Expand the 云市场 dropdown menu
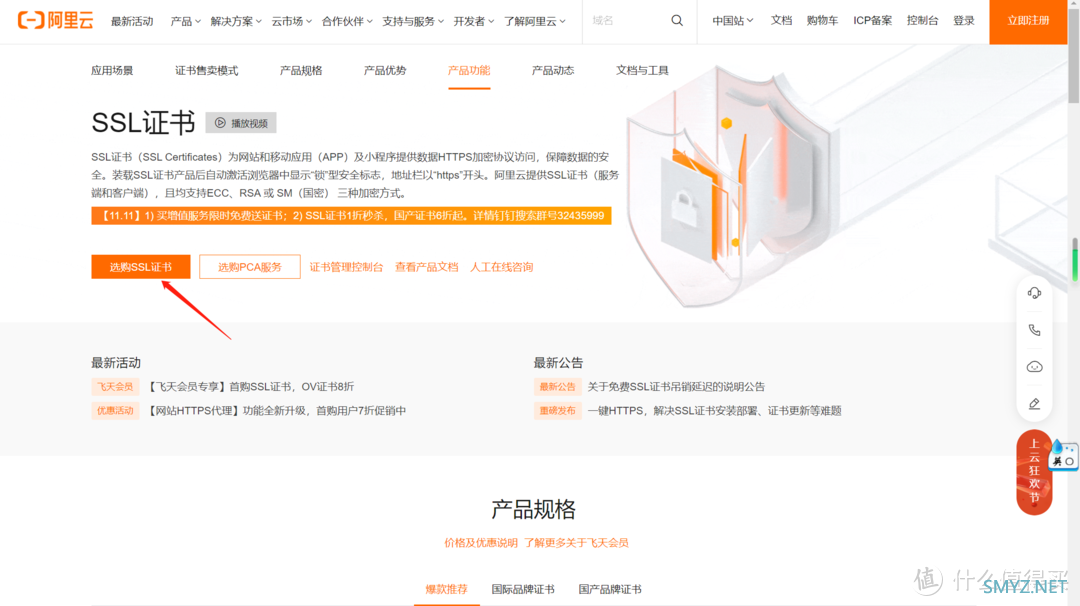The height and width of the screenshot is (606, 1080). pos(291,21)
